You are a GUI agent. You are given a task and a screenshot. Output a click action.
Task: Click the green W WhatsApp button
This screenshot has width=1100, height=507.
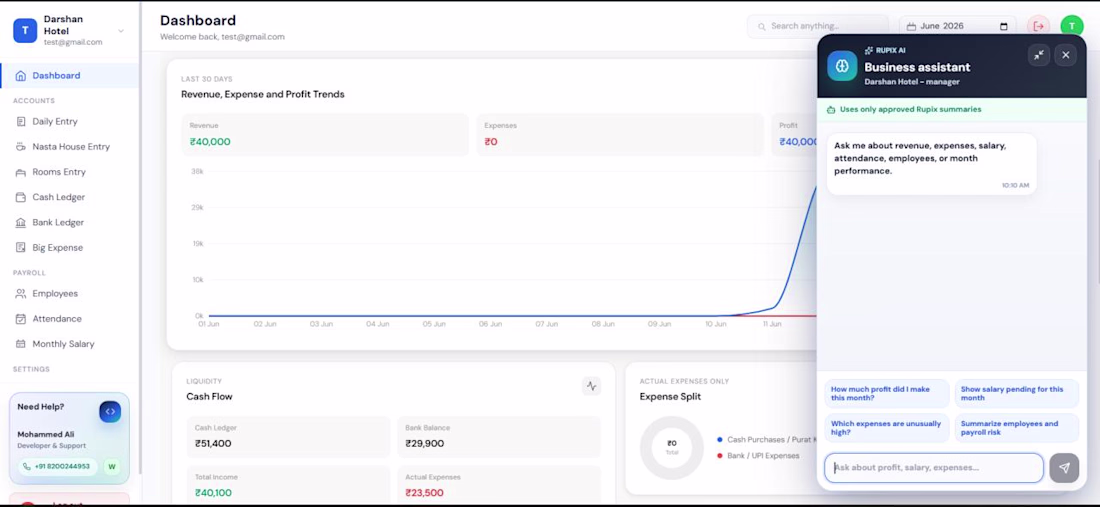112,466
